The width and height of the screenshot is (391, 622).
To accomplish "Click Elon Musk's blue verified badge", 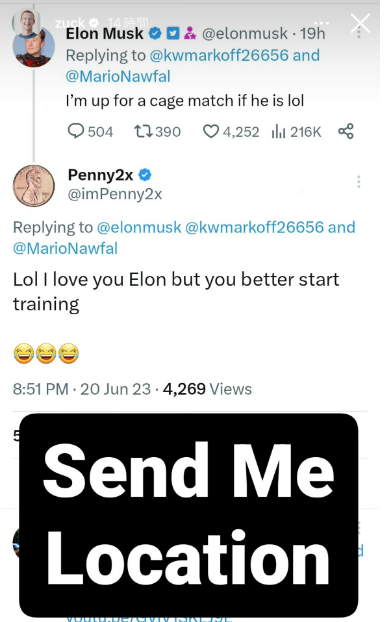I will point(155,34).
